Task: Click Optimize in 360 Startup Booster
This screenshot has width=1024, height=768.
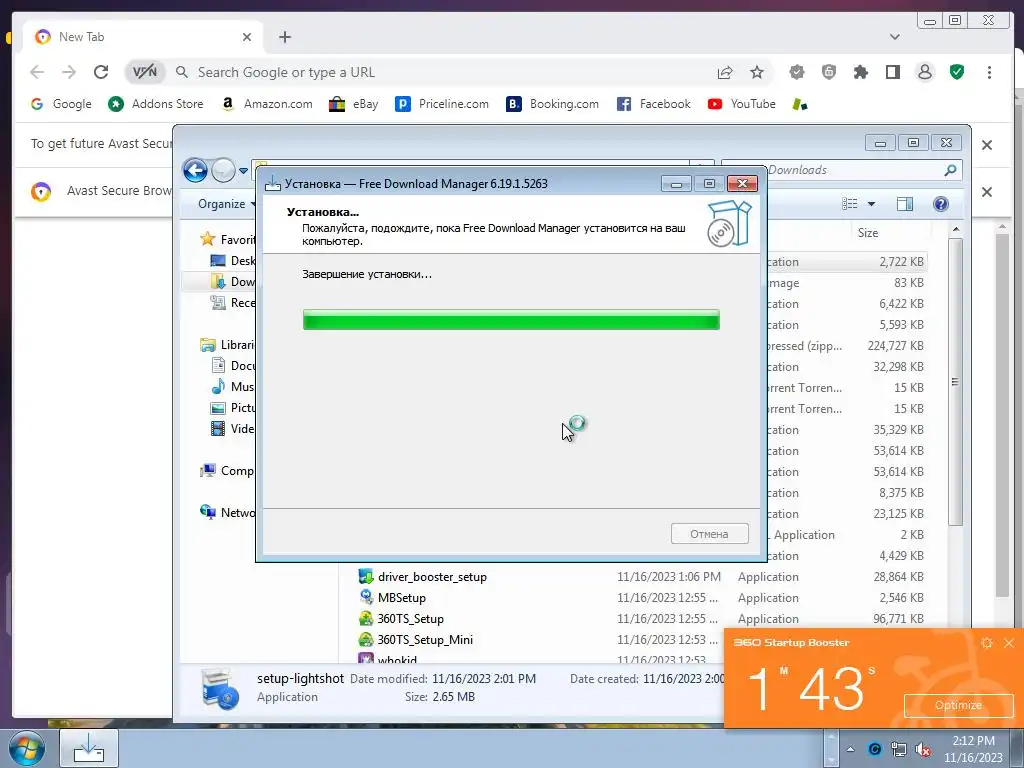Action: (x=957, y=705)
